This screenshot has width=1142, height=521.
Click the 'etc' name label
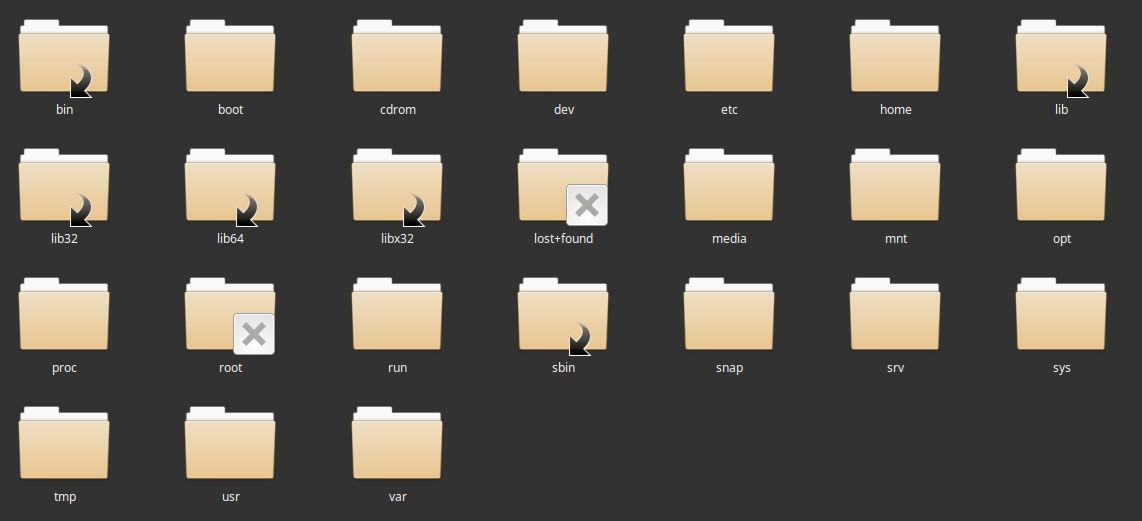[729, 109]
